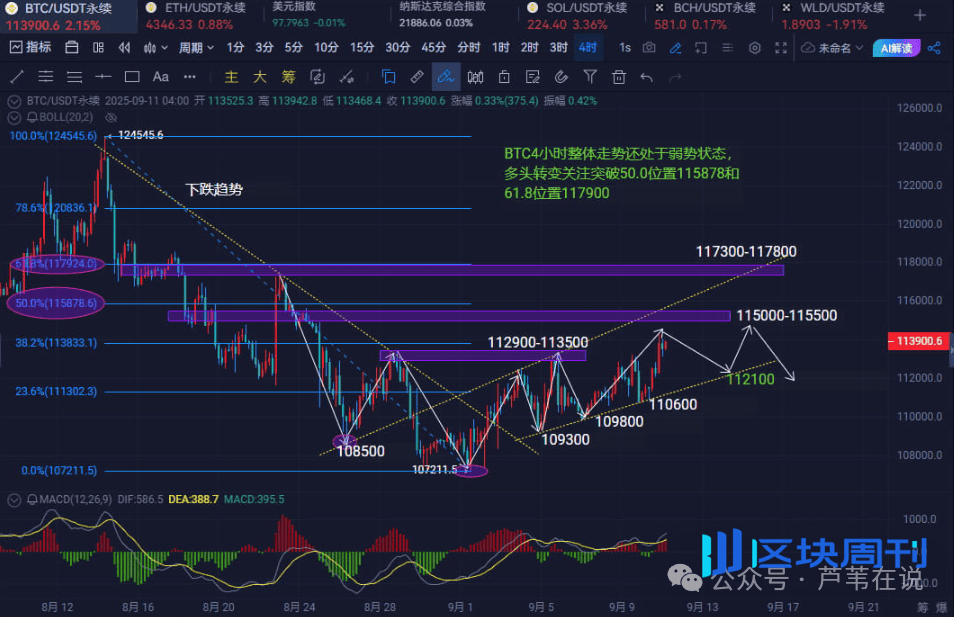The height and width of the screenshot is (617, 954).
Task: Collapse the MACD indicator chevron
Action: click(14, 500)
